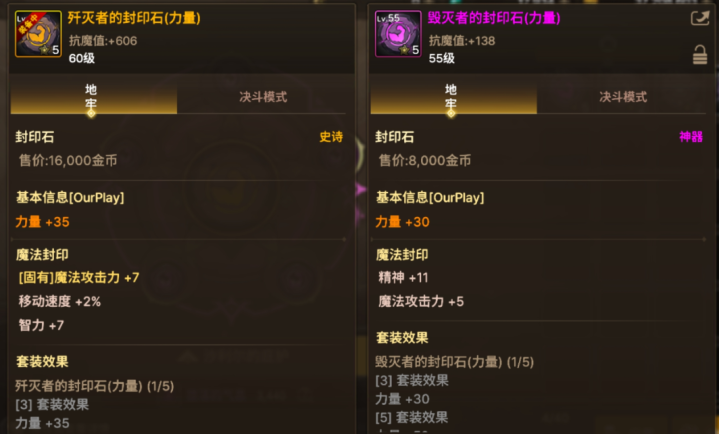This screenshot has width=719, height=434.
Task: Click the 毁灭者的封印石 item icon
Action: (x=398, y=34)
